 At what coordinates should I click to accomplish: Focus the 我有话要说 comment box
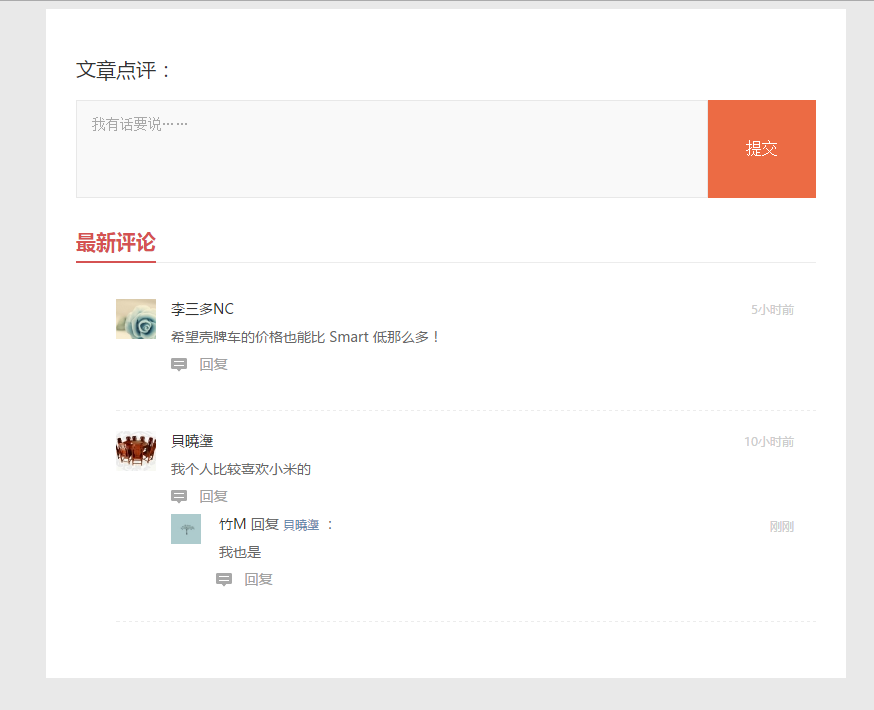391,149
